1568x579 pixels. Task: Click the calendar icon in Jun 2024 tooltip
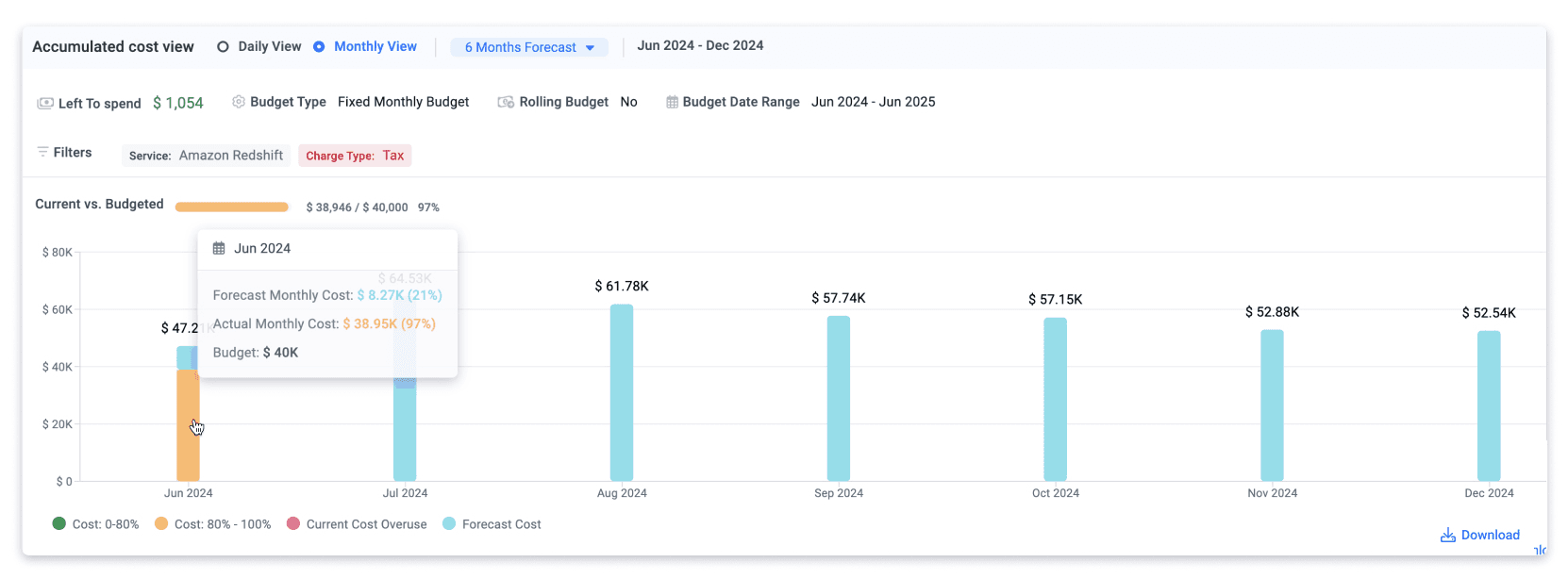click(x=219, y=248)
